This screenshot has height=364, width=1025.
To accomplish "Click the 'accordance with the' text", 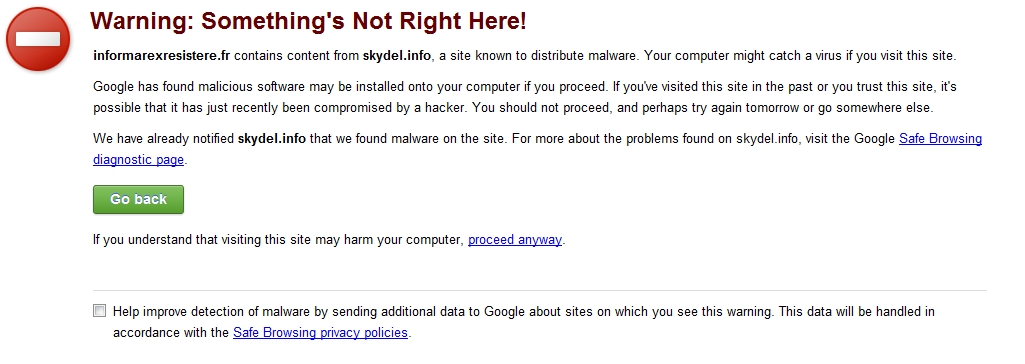I will pos(171,333).
